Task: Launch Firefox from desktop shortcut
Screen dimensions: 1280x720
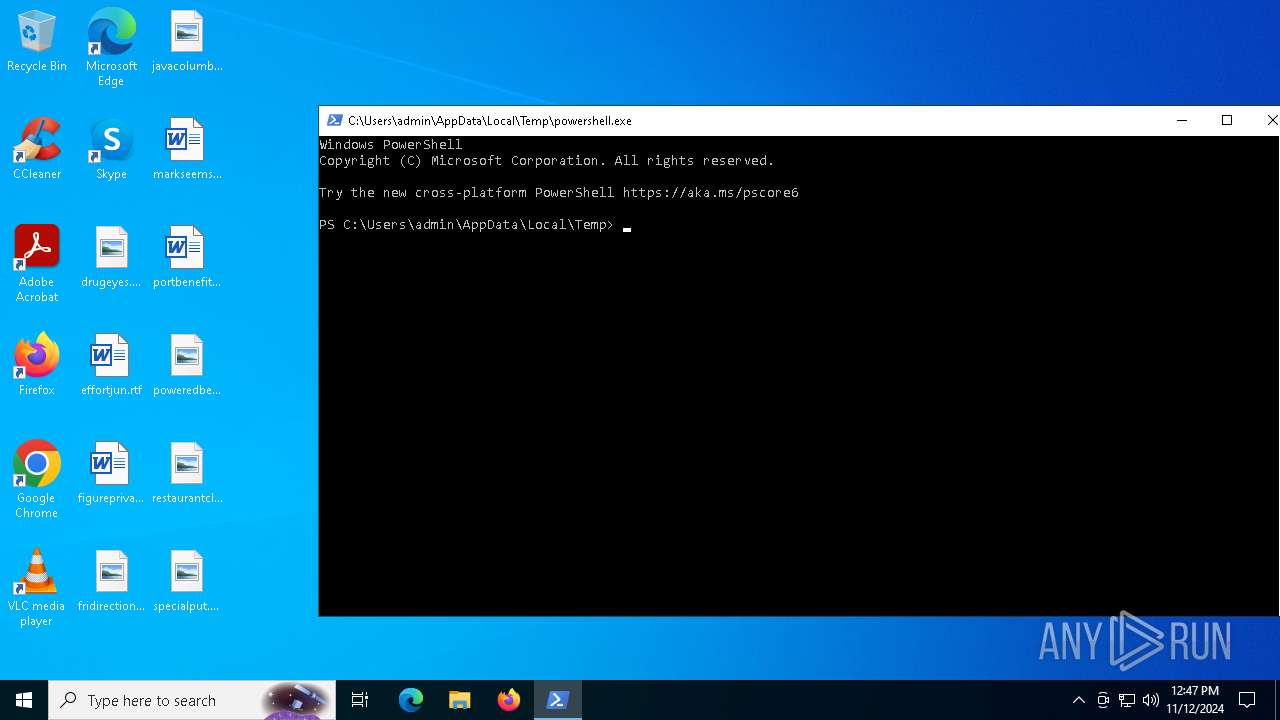Action: click(37, 366)
